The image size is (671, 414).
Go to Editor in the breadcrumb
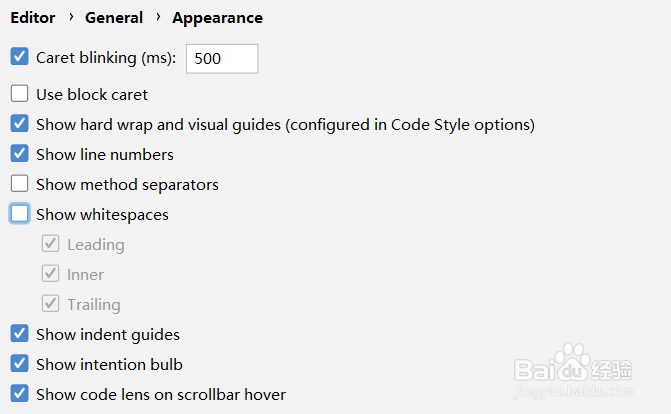(33, 18)
